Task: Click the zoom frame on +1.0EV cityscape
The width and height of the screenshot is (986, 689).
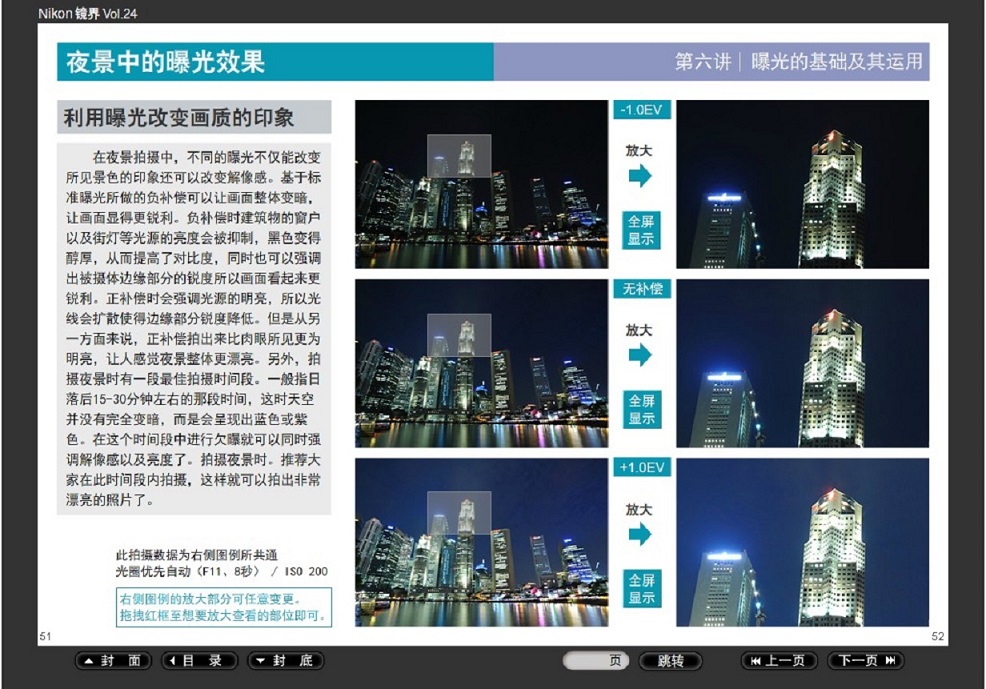Action: [459, 512]
